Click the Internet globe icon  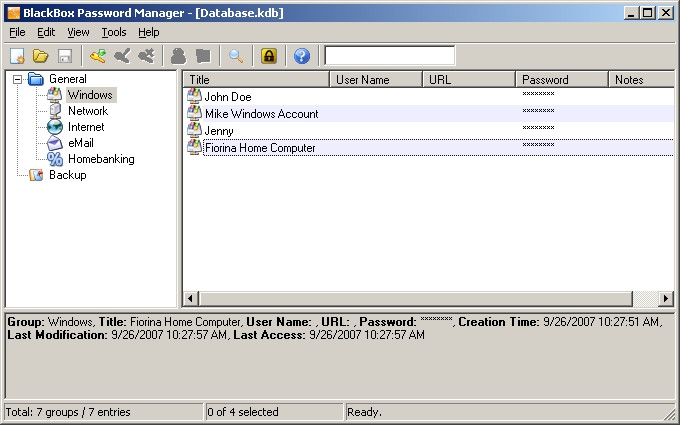click(x=55, y=127)
